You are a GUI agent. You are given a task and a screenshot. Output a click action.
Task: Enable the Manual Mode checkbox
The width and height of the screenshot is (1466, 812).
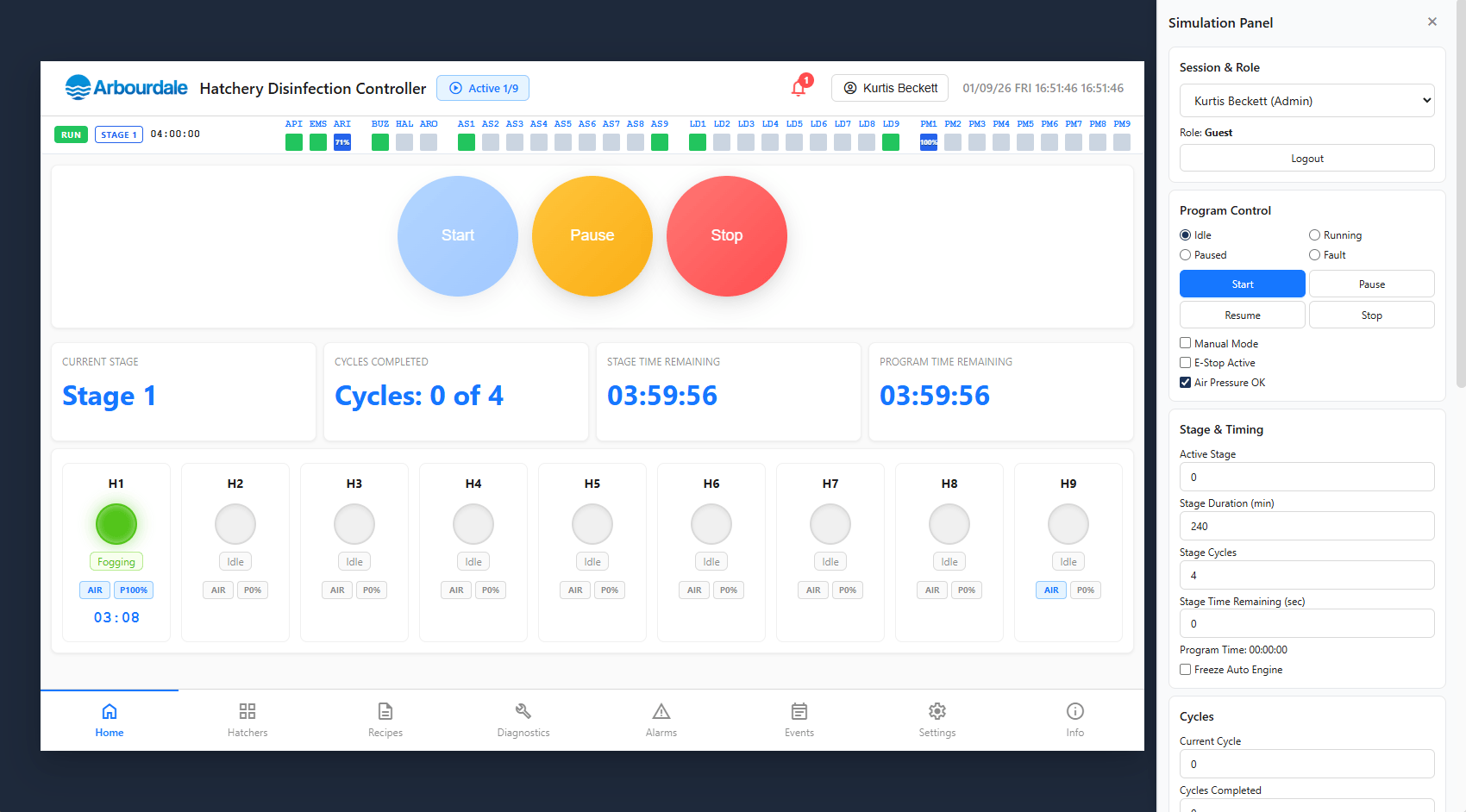1186,343
